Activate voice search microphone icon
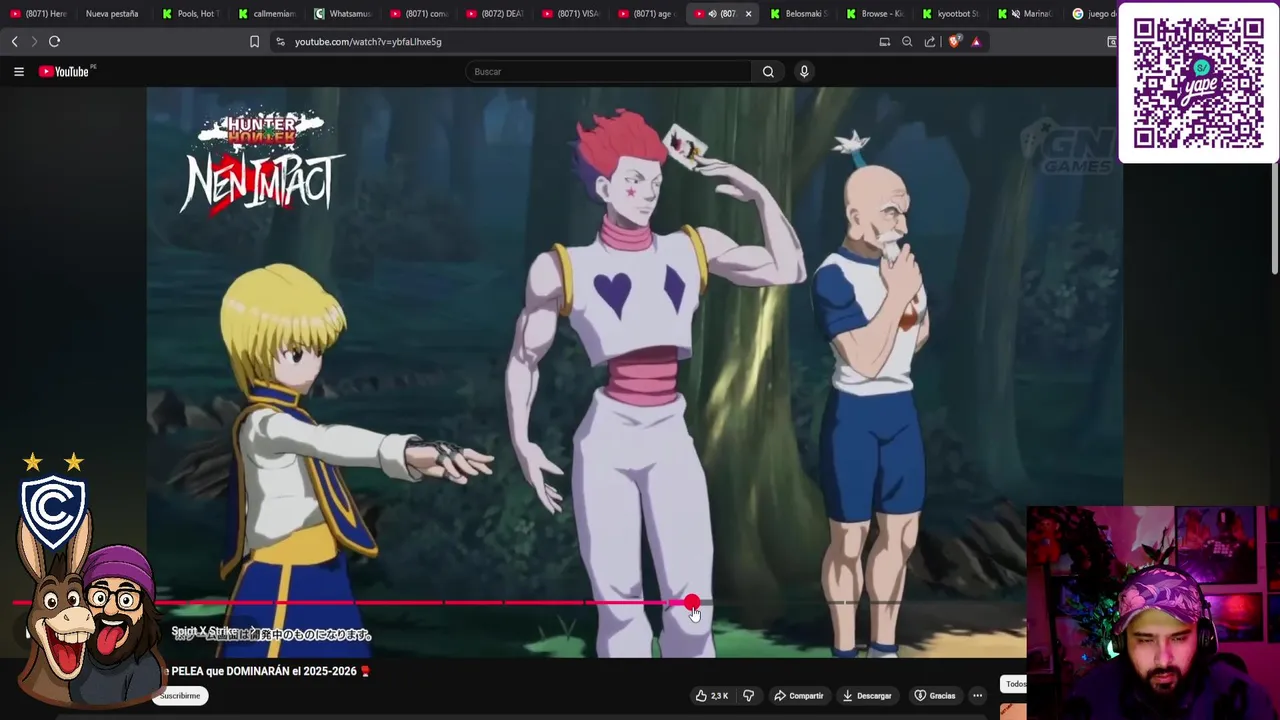 804,71
